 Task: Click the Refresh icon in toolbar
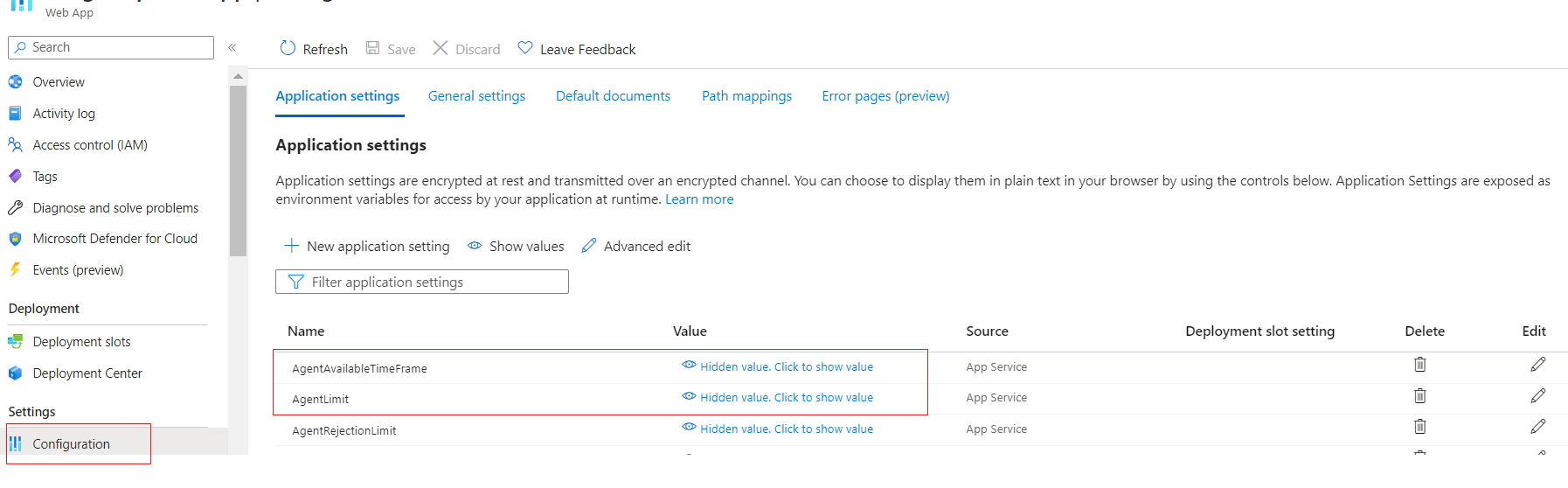point(288,48)
